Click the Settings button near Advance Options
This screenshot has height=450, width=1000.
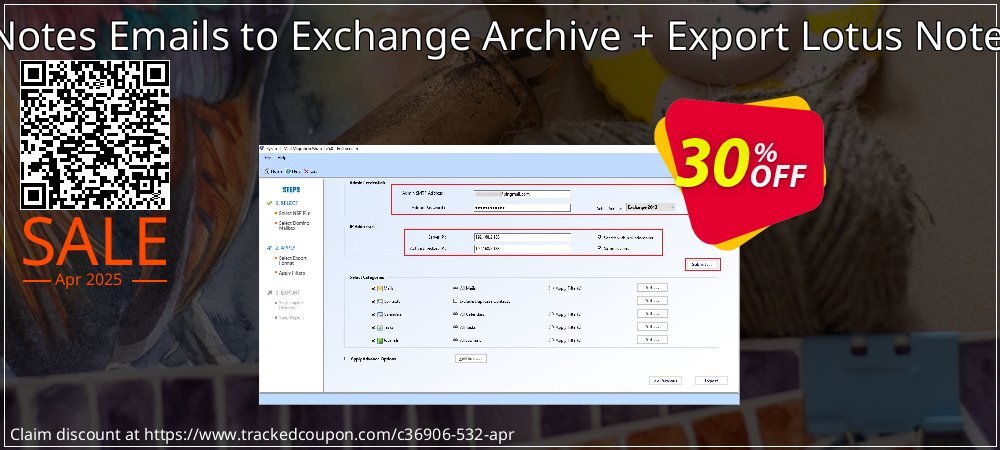[x=471, y=359]
